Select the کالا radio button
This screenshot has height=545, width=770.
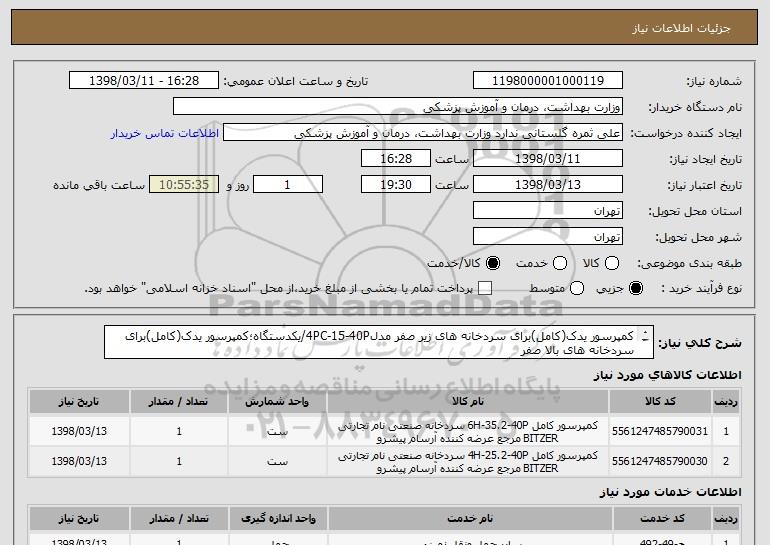pos(611,263)
